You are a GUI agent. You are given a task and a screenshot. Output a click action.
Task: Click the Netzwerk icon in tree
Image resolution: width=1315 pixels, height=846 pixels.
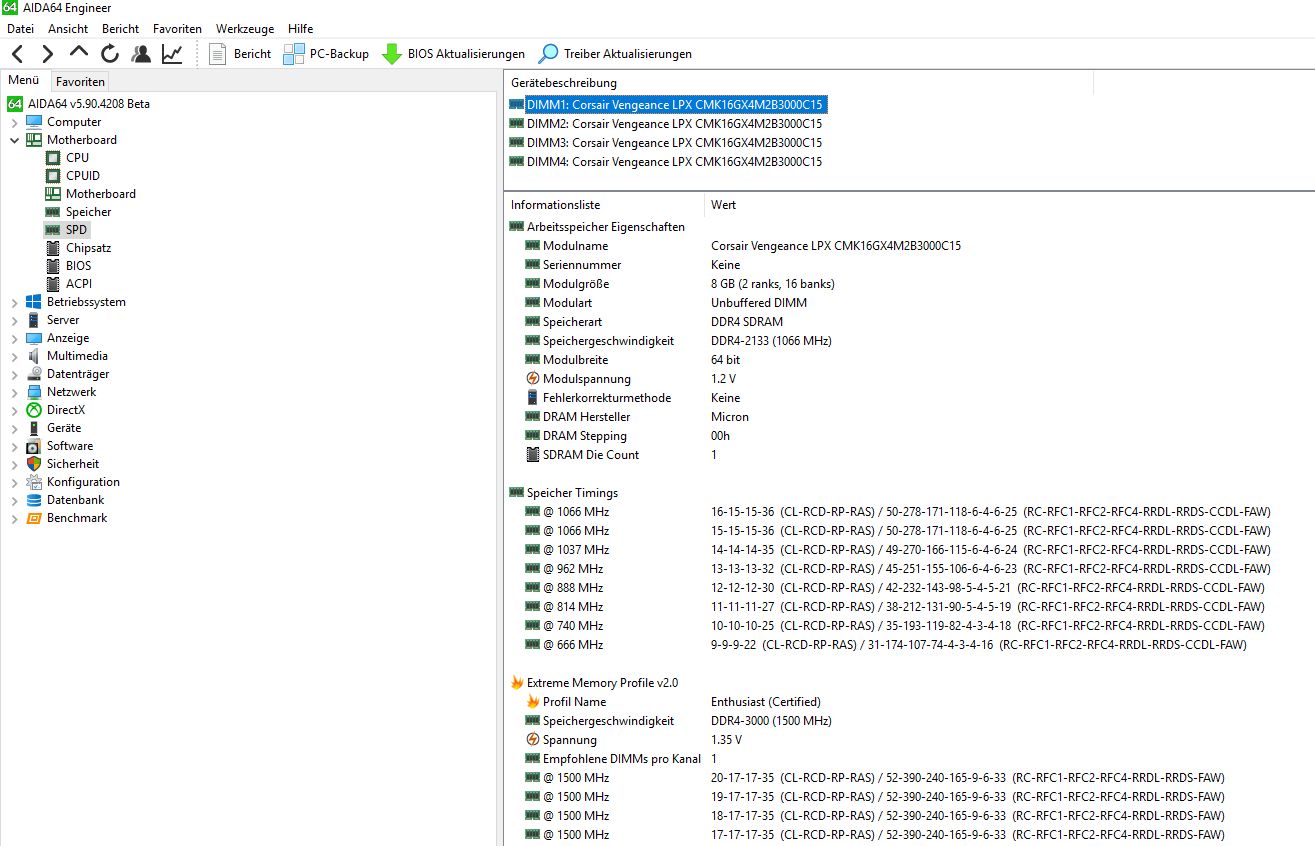(34, 392)
